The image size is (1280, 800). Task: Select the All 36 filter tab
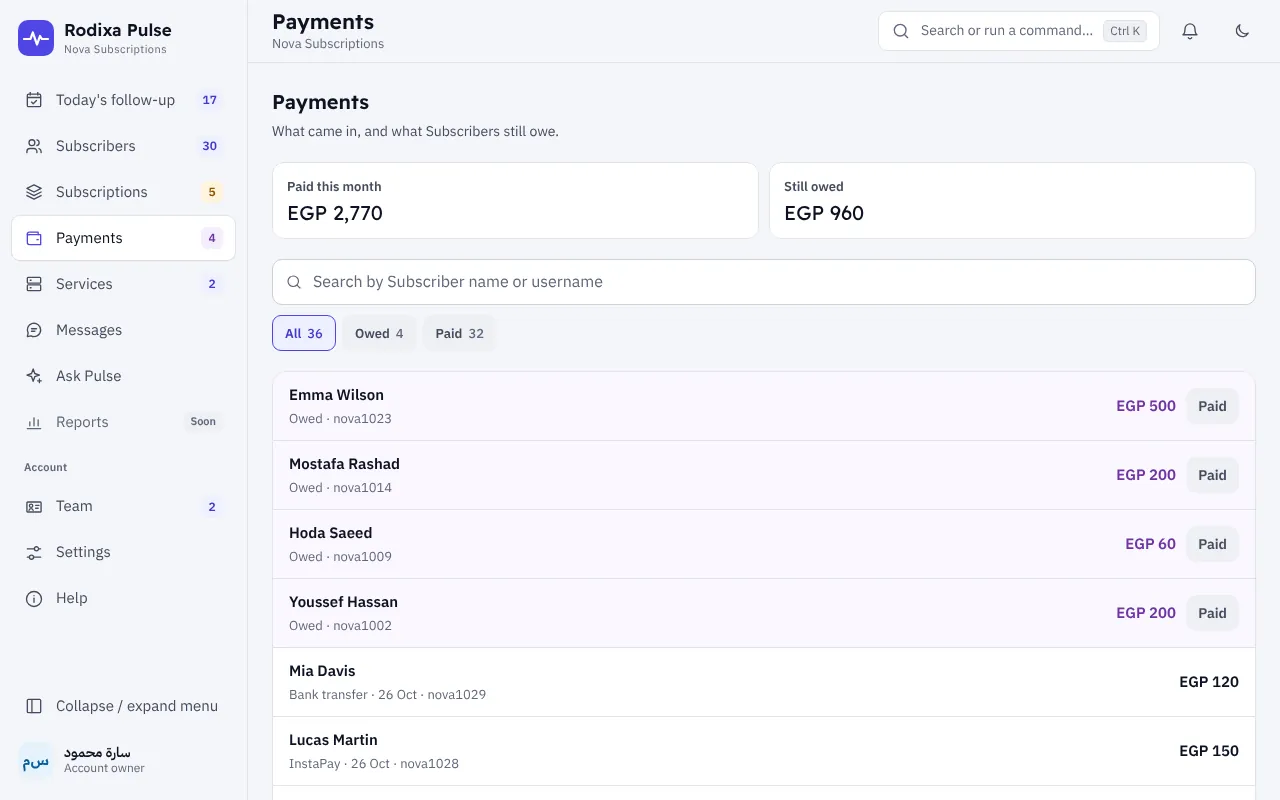pyautogui.click(x=304, y=333)
